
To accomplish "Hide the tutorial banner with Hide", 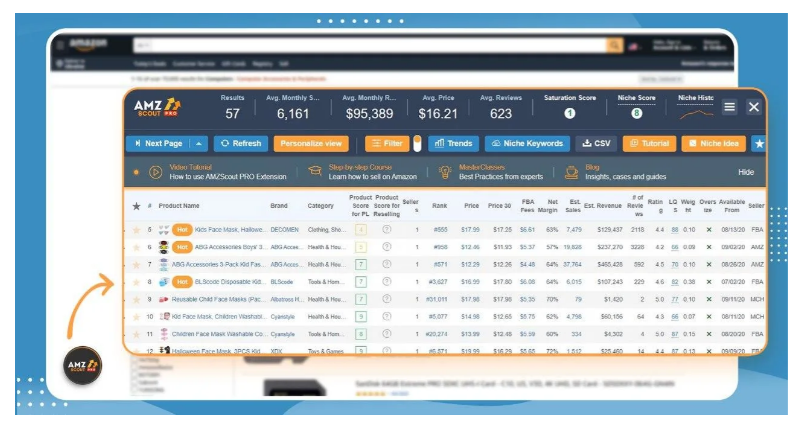I will (746, 172).
